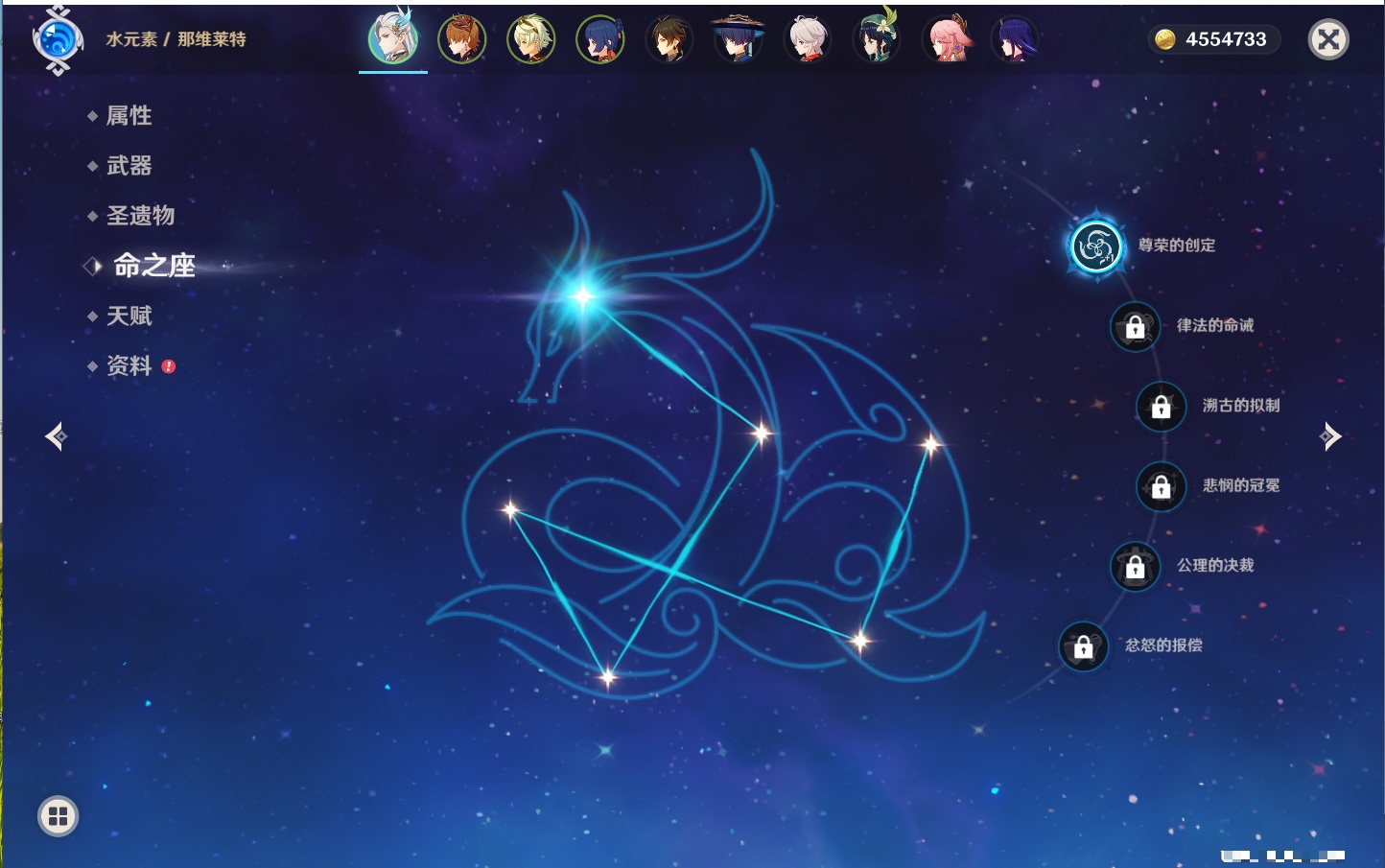Viewport: 1385px width, 868px height.
Task: Go to the previous character with left arrow
Action: pyautogui.click(x=57, y=436)
